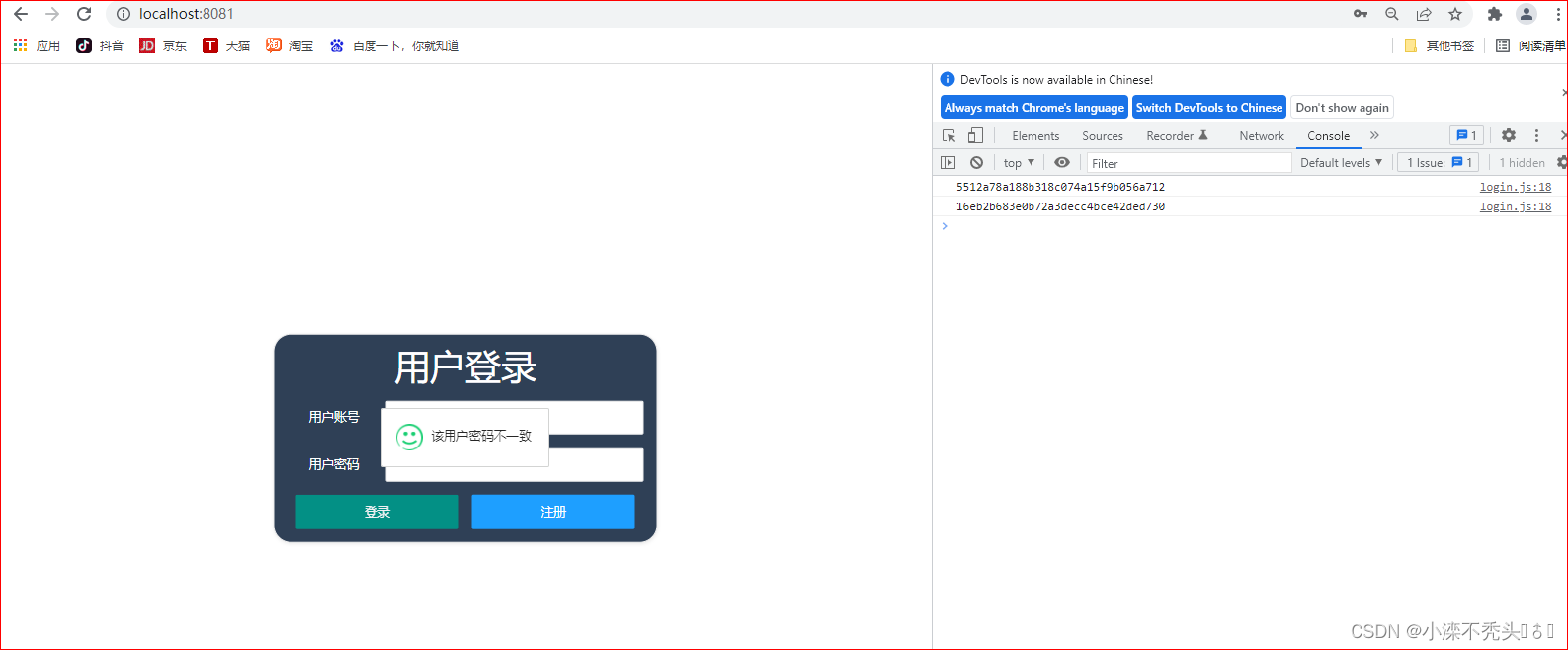Image resolution: width=1568 pixels, height=650 pixels.
Task: Click the console Filter input
Action: (x=1189, y=163)
